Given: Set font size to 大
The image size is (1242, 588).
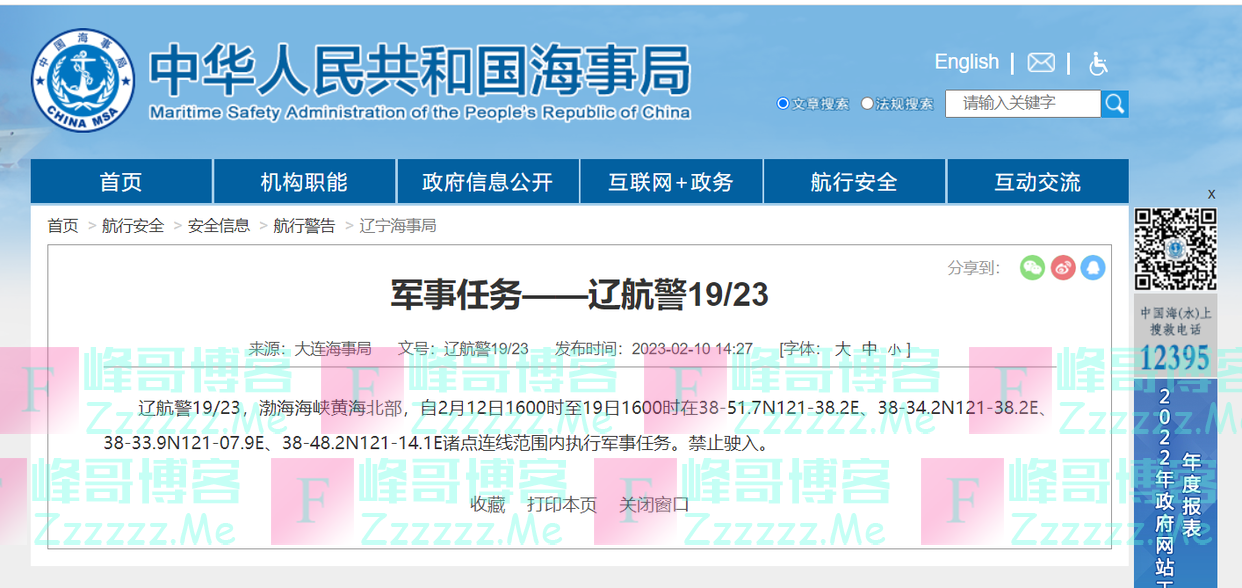Looking at the screenshot, I should (843, 348).
